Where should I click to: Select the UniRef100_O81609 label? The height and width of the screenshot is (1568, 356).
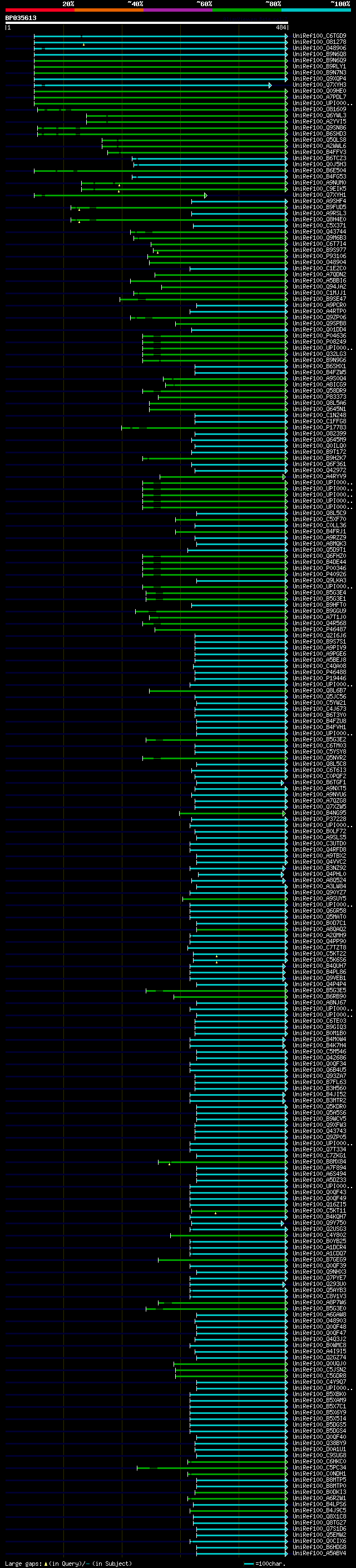coord(319,110)
